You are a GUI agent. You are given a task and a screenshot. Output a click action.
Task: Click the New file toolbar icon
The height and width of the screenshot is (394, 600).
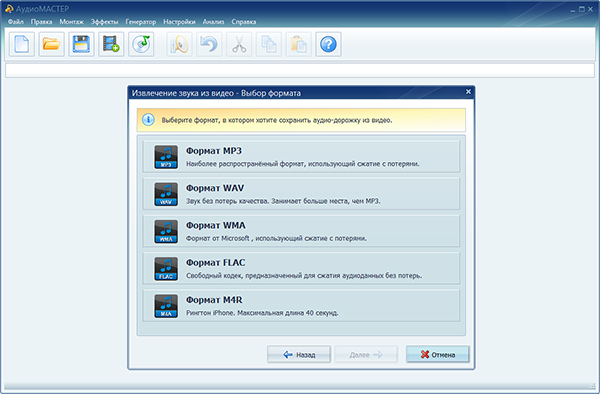click(x=22, y=44)
